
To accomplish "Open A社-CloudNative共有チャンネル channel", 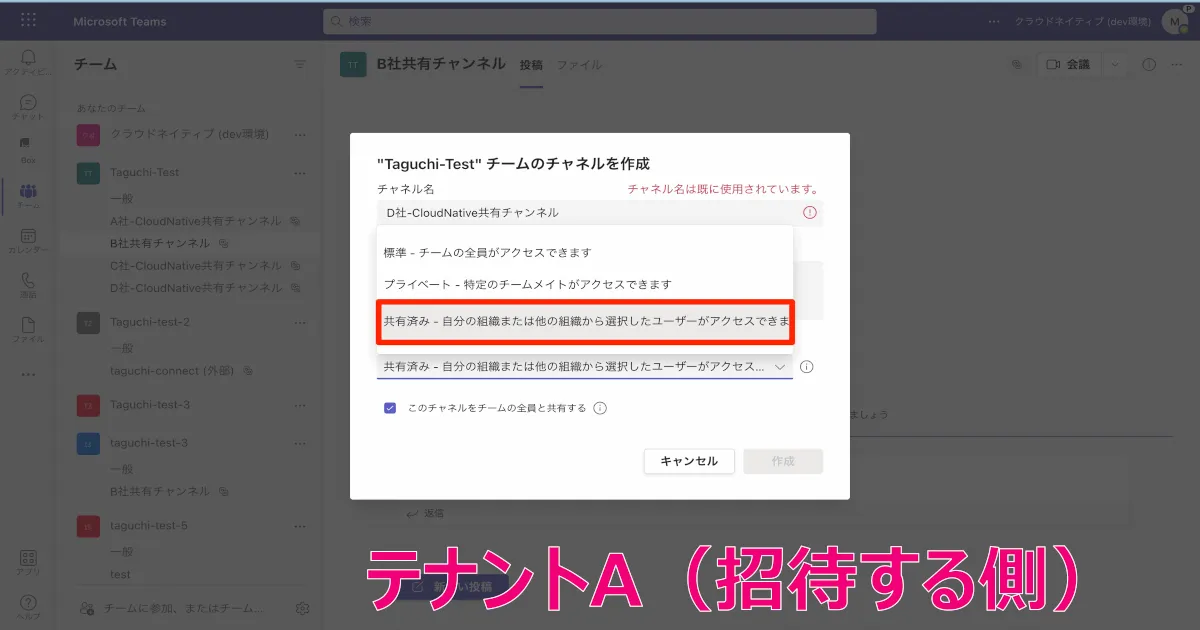I will (196, 221).
